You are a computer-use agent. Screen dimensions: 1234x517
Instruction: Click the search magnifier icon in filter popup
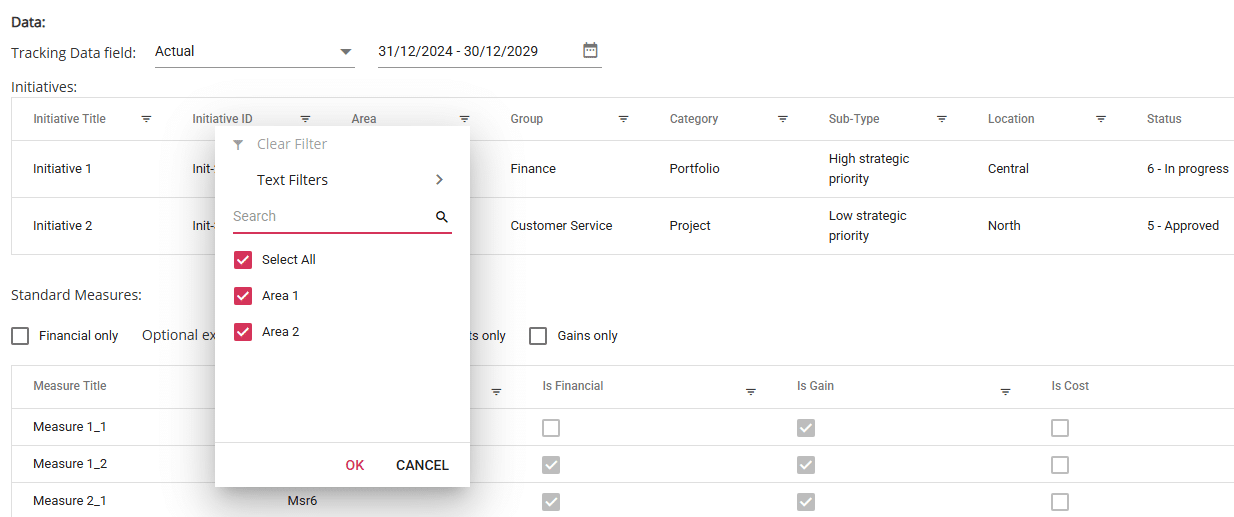[x=442, y=216]
